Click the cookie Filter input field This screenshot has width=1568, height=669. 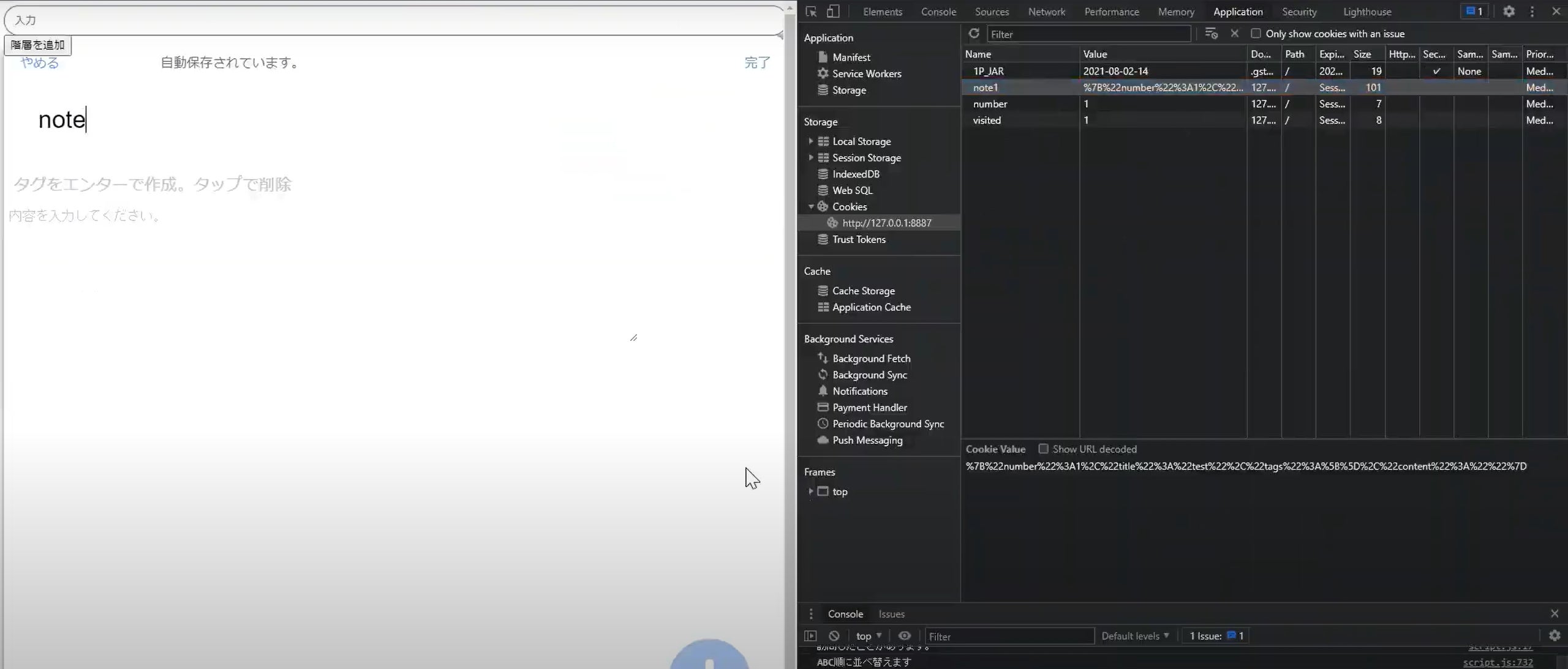coord(1088,34)
